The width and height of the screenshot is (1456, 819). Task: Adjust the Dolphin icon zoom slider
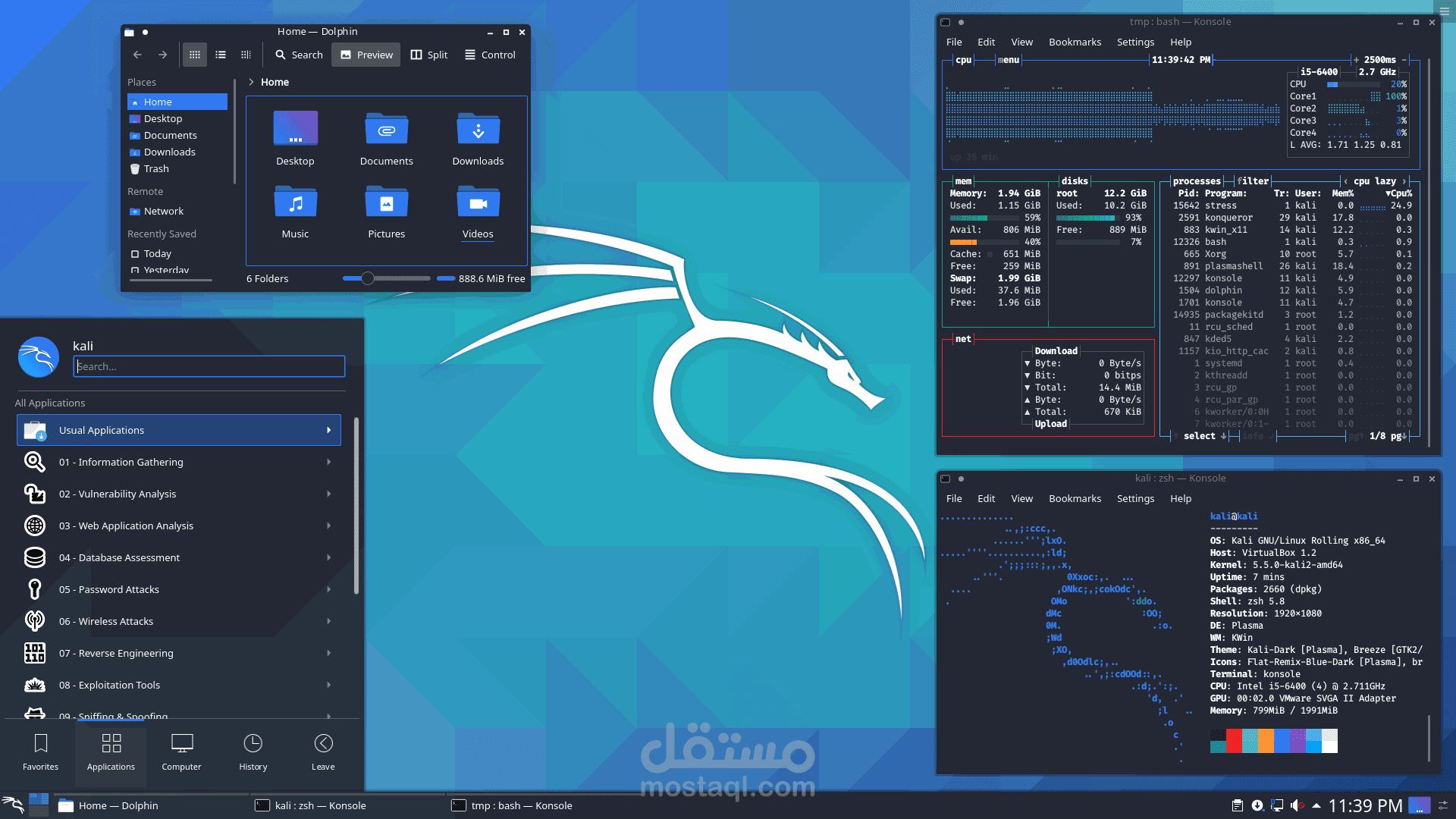tap(368, 278)
